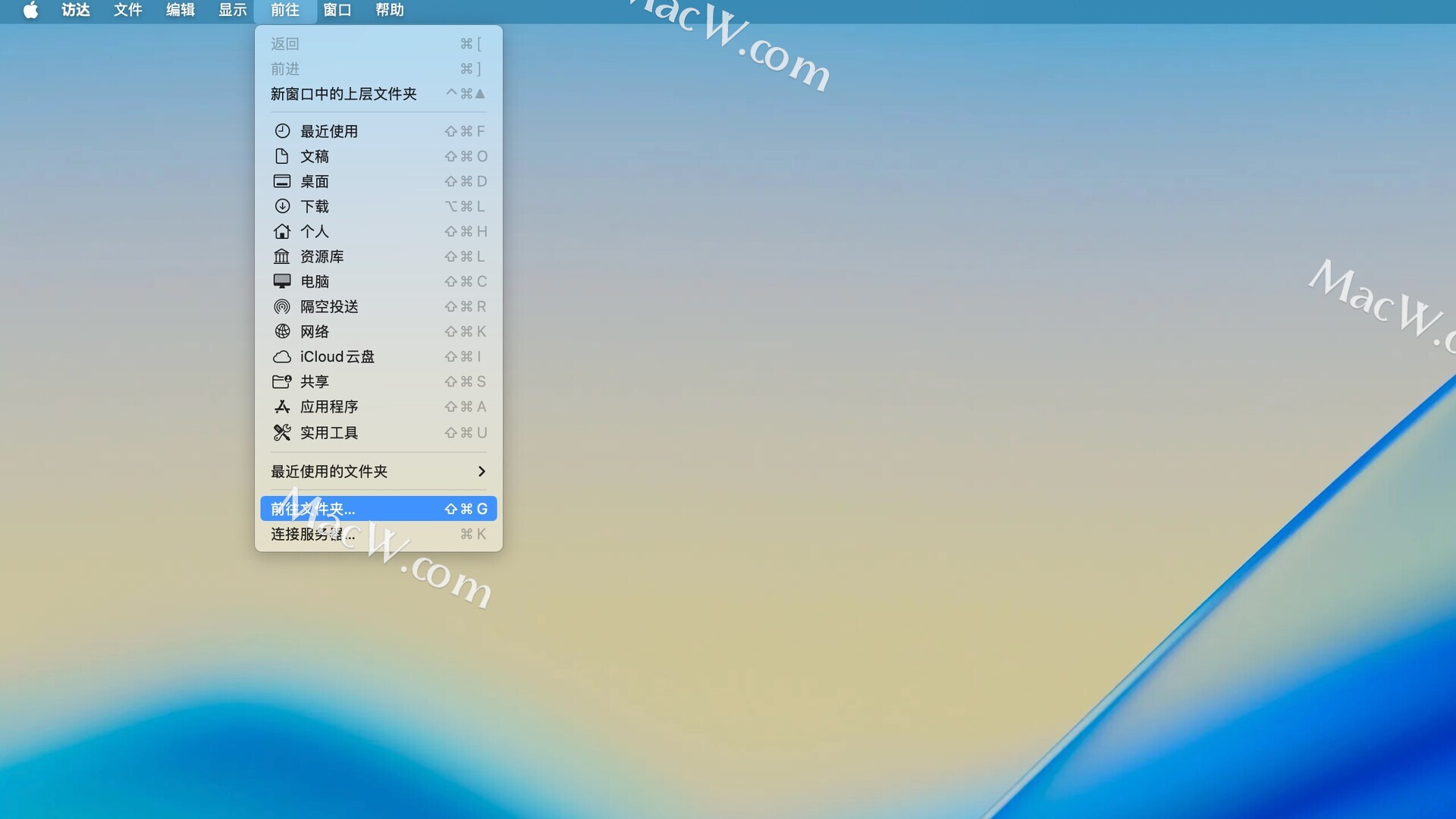Open the 显示 menu
Image resolution: width=1456 pixels, height=819 pixels.
click(233, 10)
